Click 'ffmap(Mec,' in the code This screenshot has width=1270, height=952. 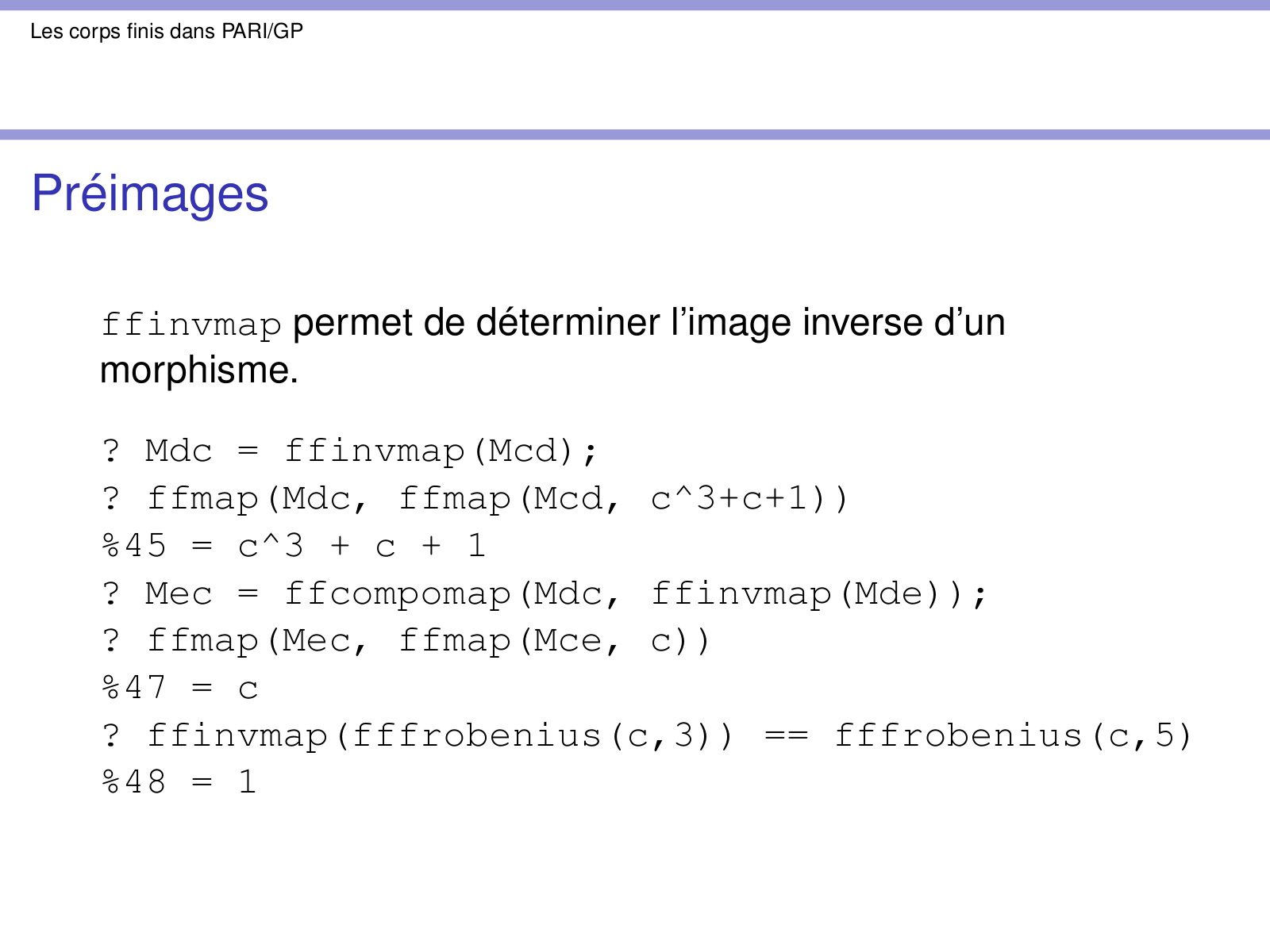click(x=258, y=641)
